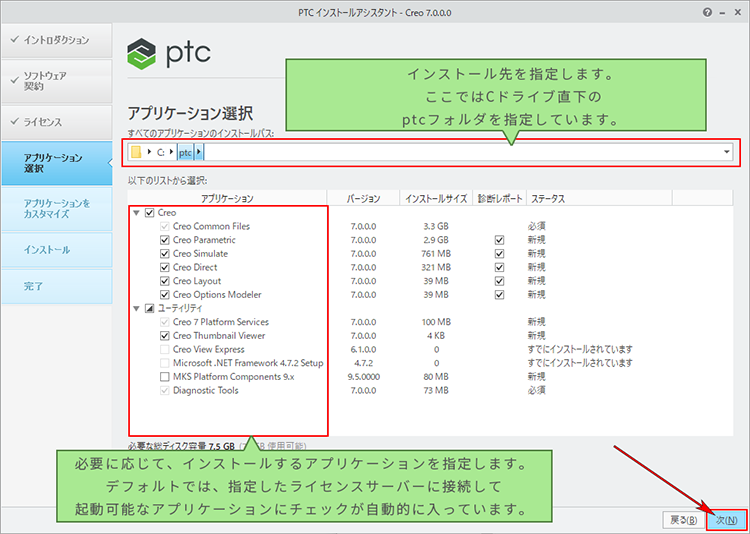750x534 pixels.
Task: Disable diagnostic report for Creo Layout
Action: [500, 281]
